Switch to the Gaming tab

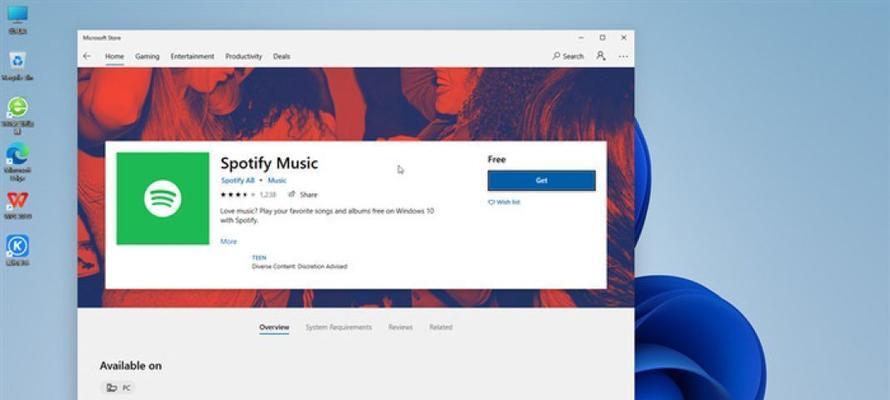(x=147, y=56)
